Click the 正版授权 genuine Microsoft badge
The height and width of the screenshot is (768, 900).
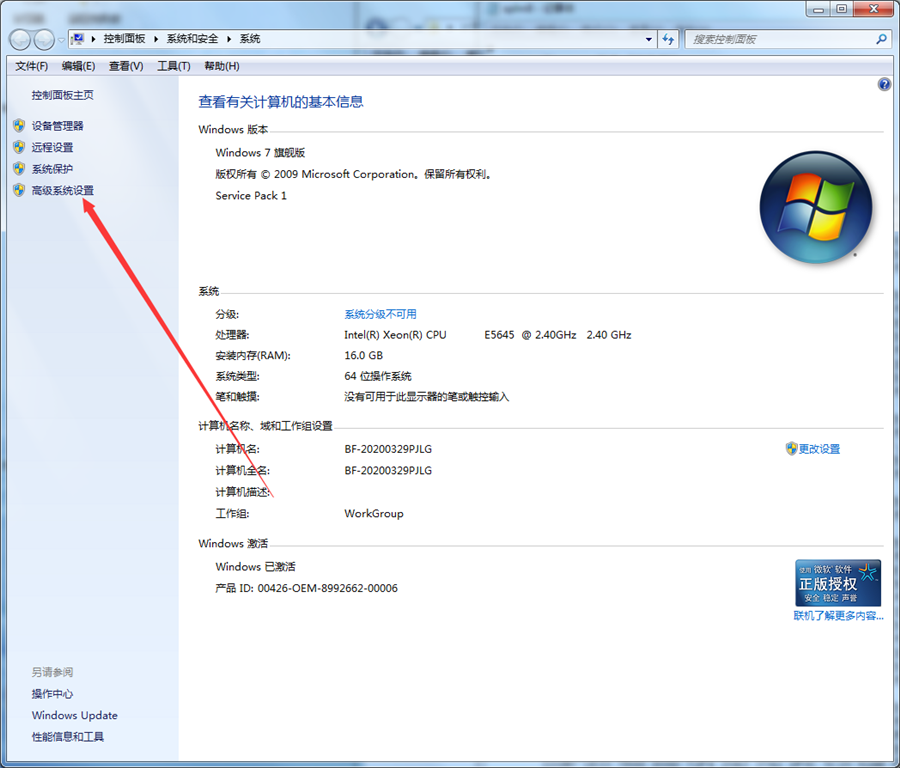point(838,583)
